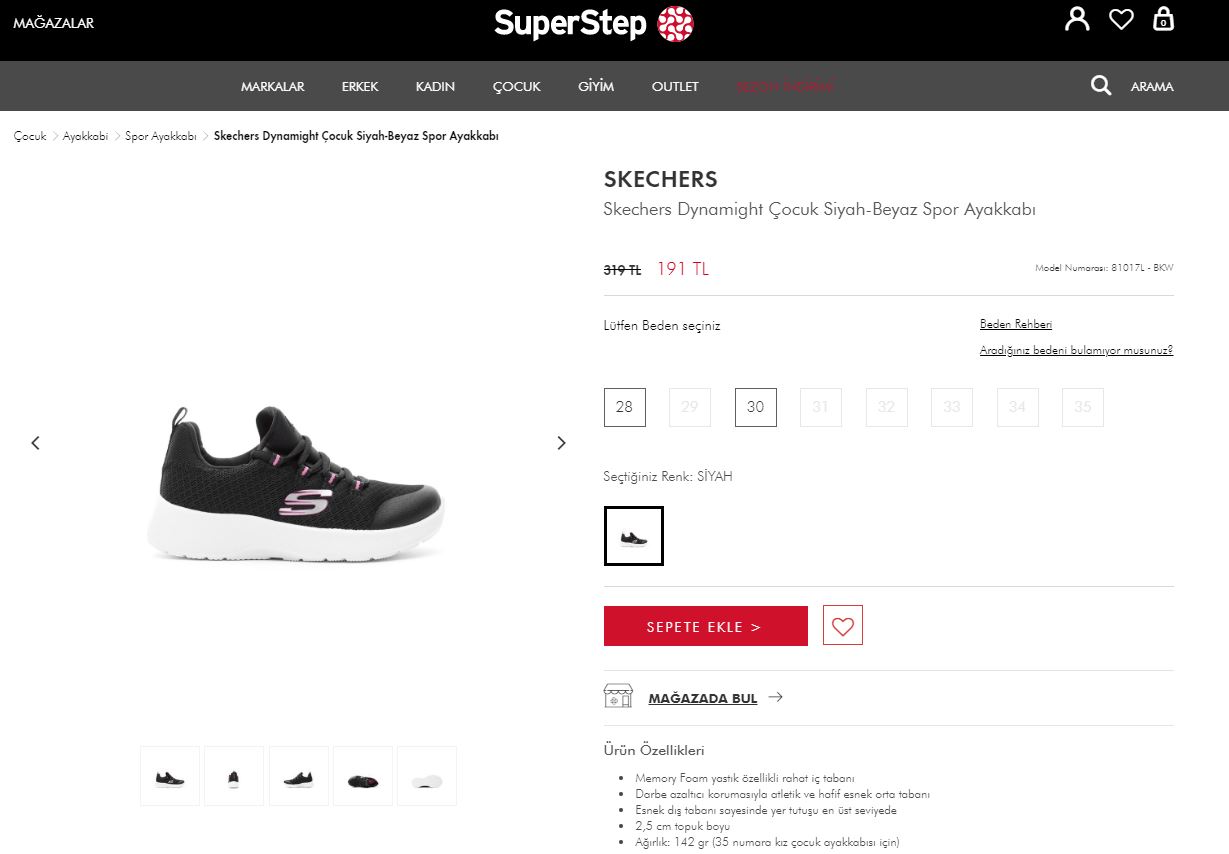Image resolution: width=1229 pixels, height=854 pixels.
Task: Go to Spor Ayakkabı breadcrumb
Action: pyautogui.click(x=161, y=136)
